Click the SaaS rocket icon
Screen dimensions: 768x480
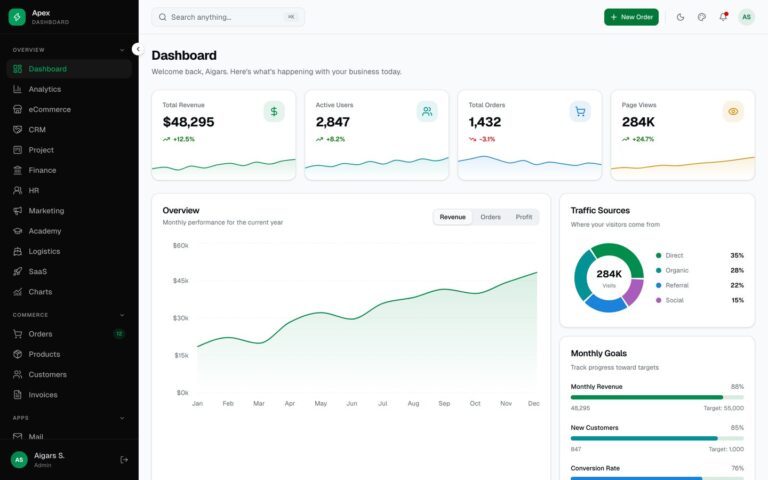18,271
